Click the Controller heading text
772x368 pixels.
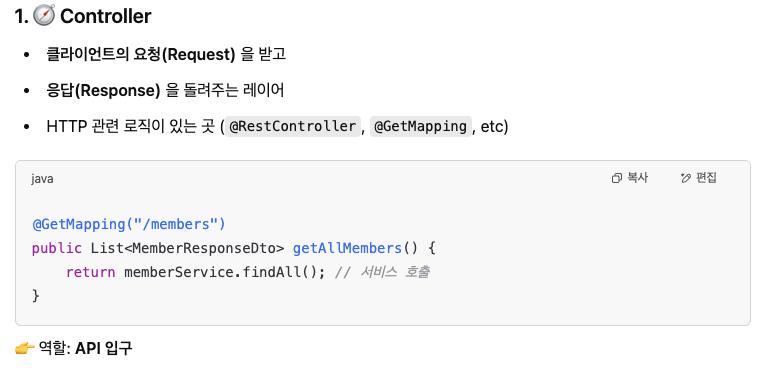(x=105, y=16)
